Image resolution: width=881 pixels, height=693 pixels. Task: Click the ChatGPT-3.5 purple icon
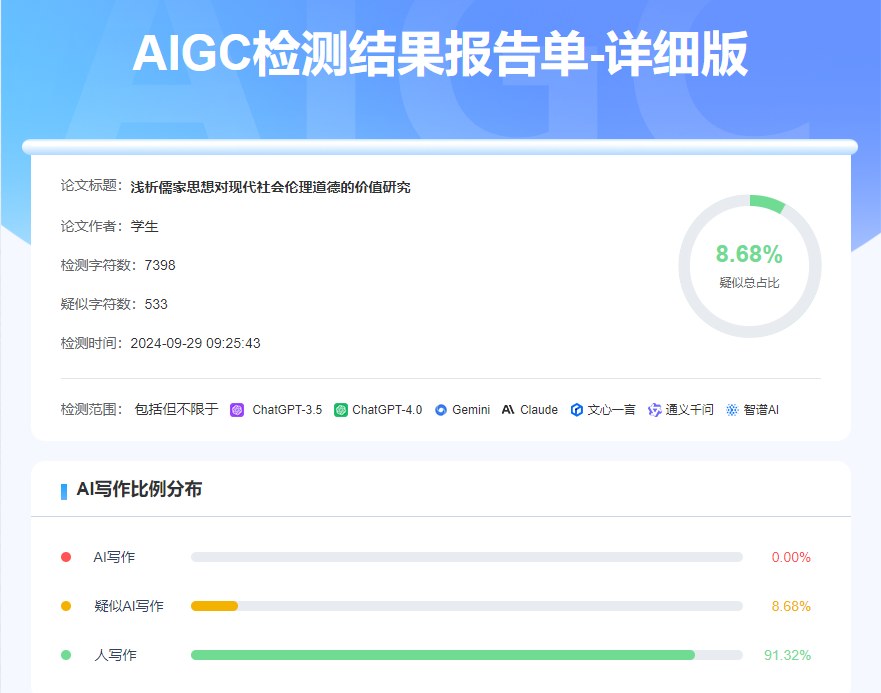(237, 410)
